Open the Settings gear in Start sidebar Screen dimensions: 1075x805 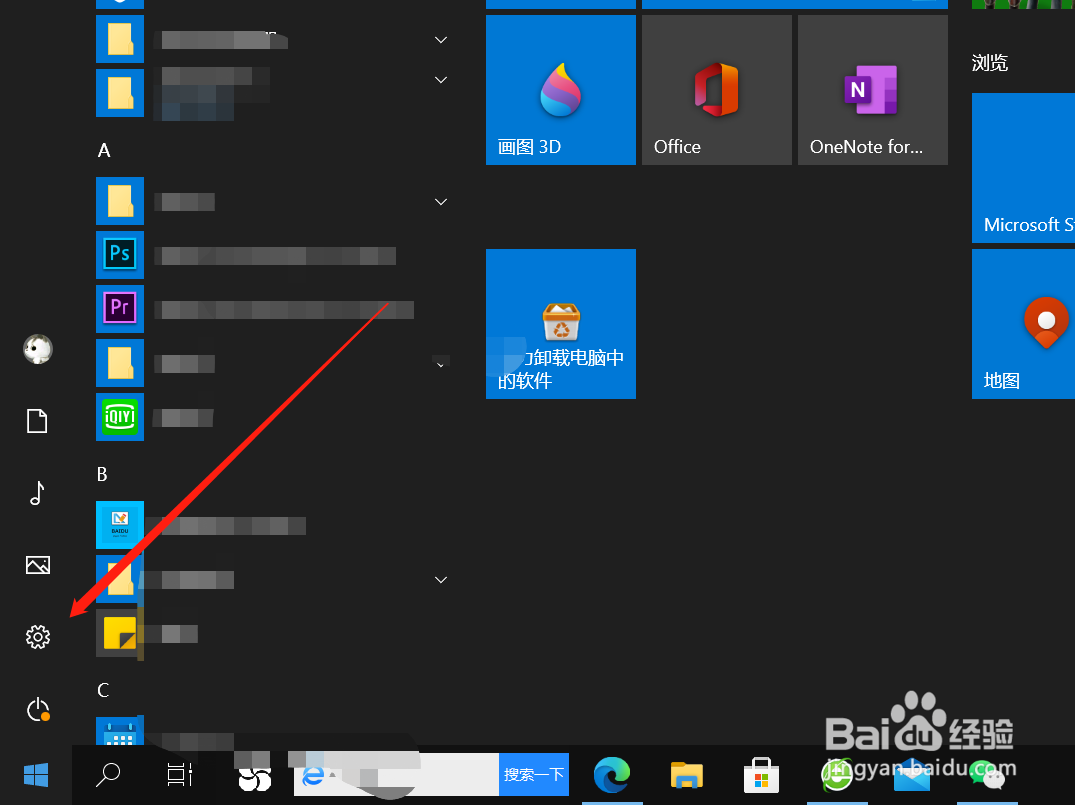pos(38,637)
